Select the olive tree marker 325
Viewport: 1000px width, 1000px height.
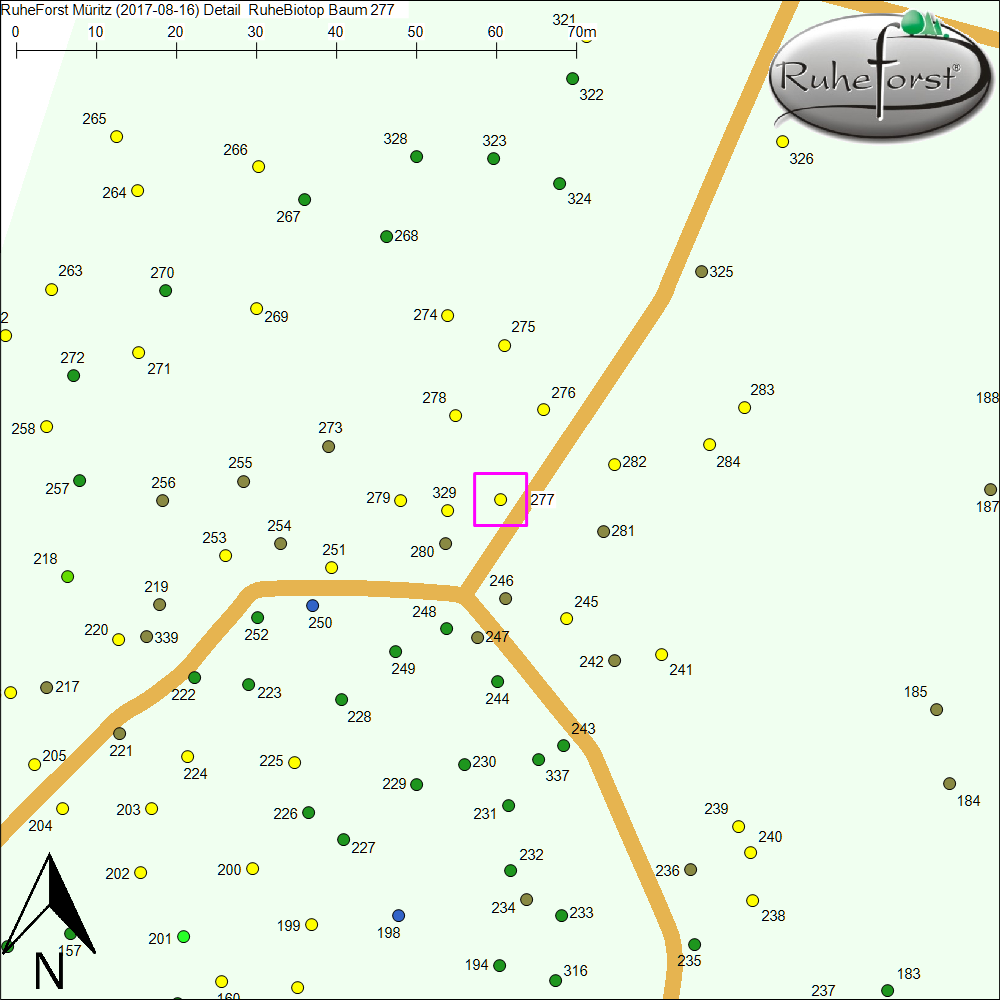tap(701, 271)
